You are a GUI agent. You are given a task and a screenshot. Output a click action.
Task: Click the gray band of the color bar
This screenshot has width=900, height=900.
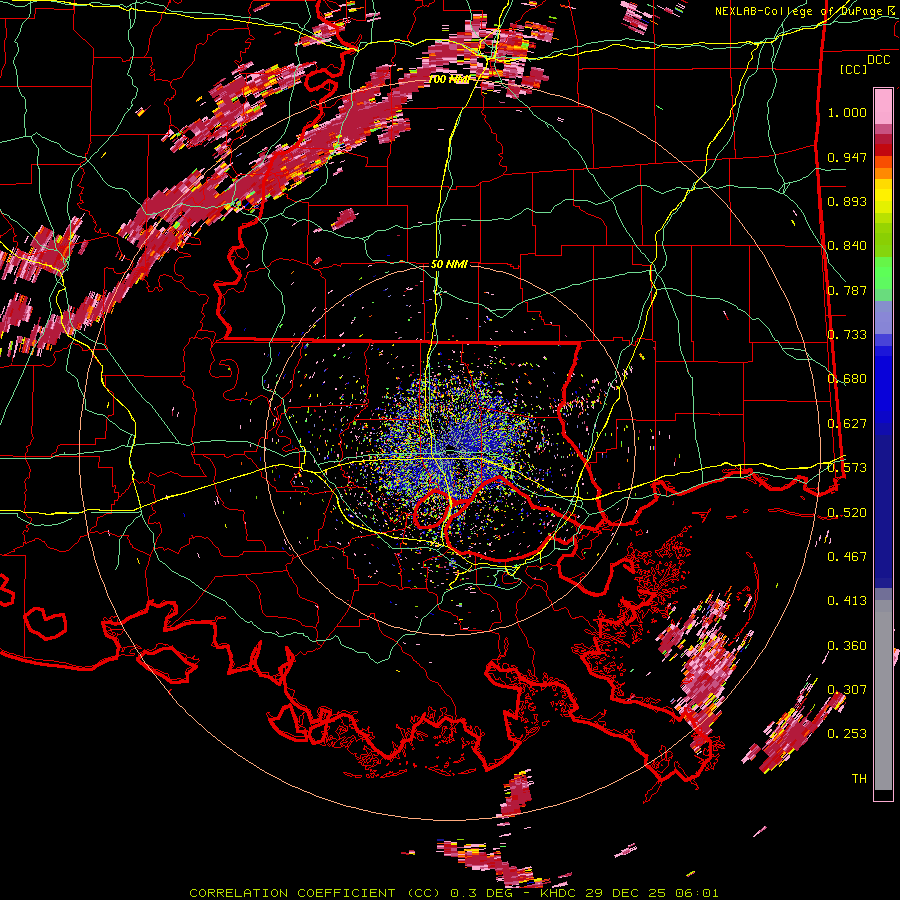pyautogui.click(x=883, y=695)
